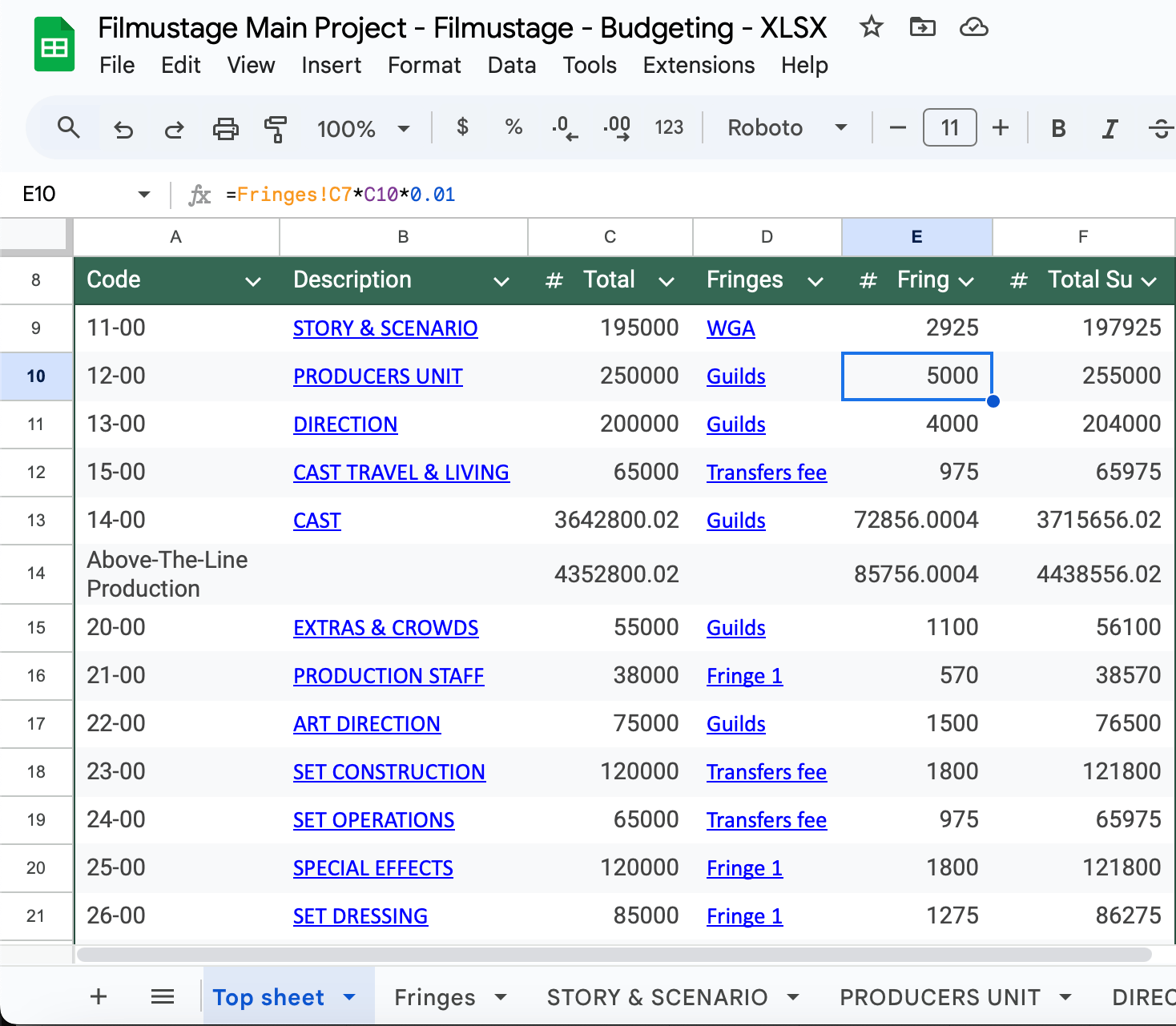Open the Description column filter dropdown
This screenshot has height=1026, width=1176.
click(501, 281)
